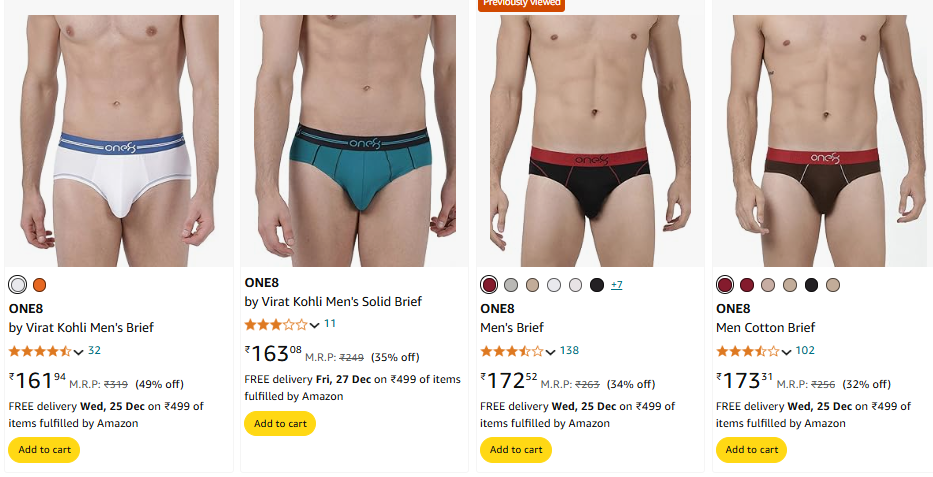
Task: Expand the rating dropdown beside 11 reviews
Action: [315, 325]
